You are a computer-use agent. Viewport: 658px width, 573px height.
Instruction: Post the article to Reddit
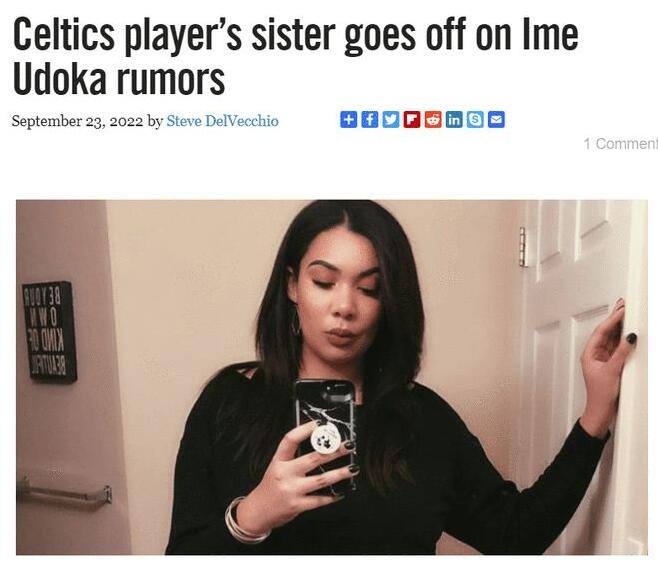click(x=433, y=120)
